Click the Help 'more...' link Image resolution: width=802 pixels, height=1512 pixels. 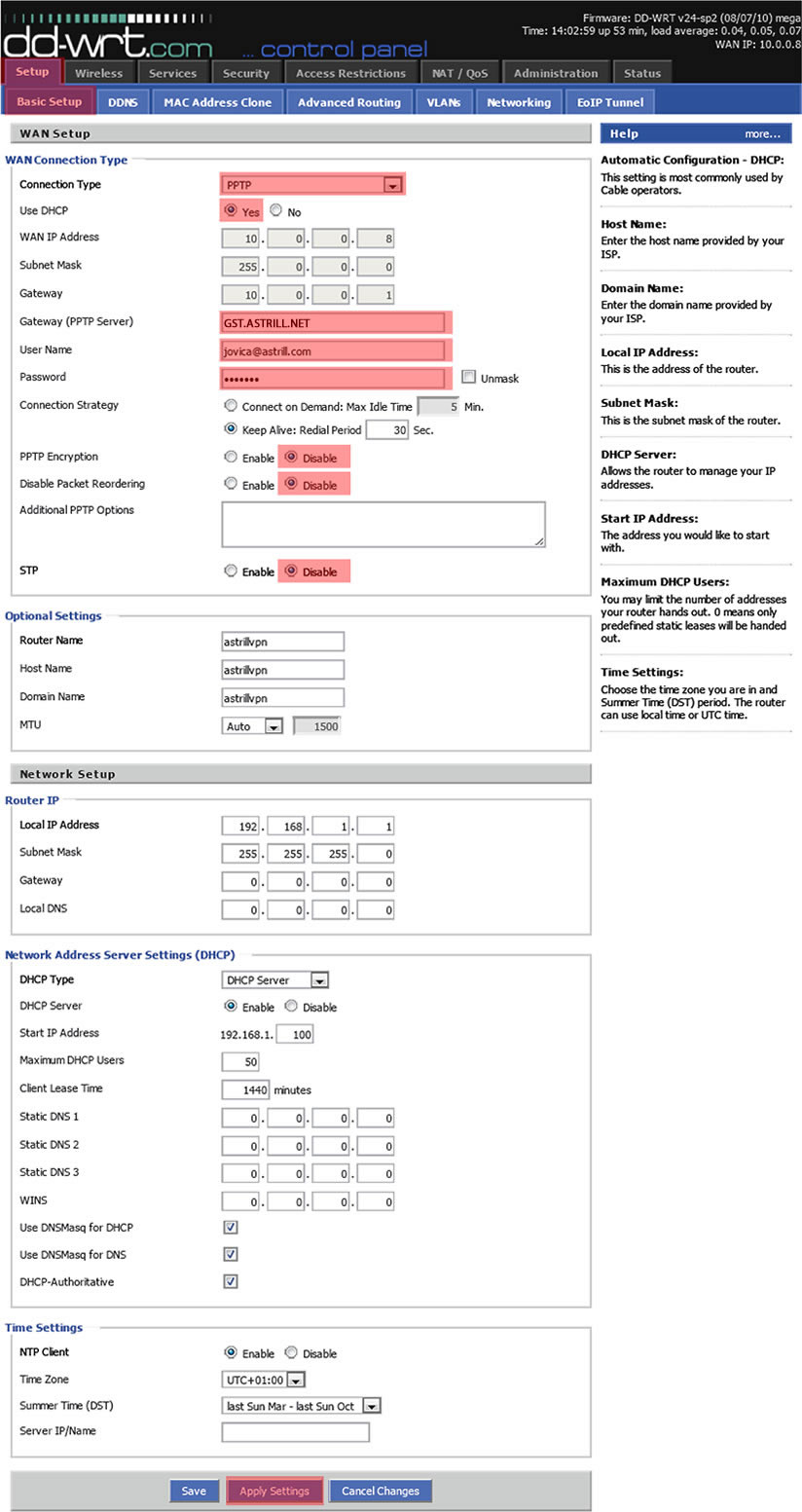[x=763, y=134]
